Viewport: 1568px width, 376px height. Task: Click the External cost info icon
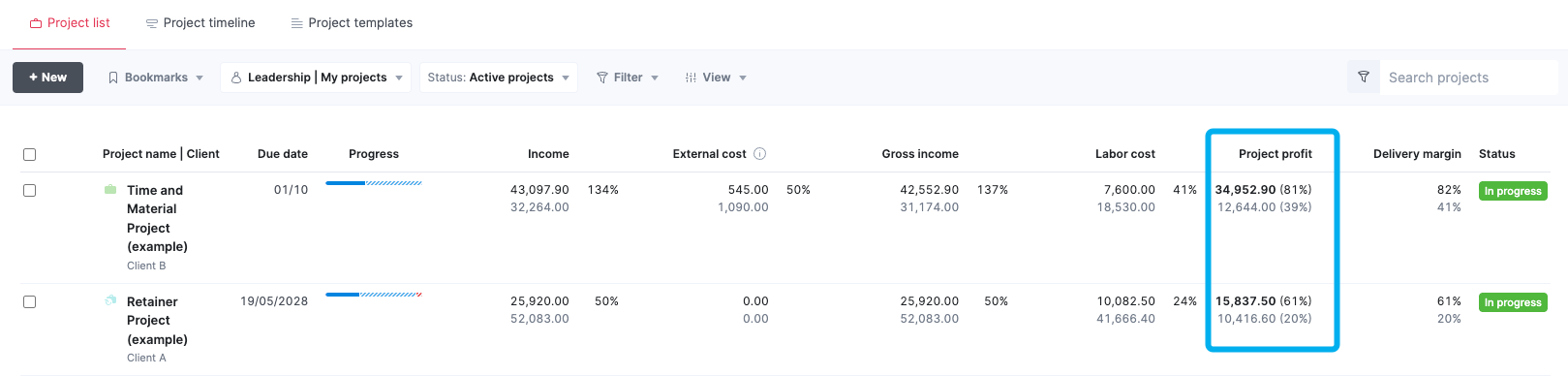(760, 154)
